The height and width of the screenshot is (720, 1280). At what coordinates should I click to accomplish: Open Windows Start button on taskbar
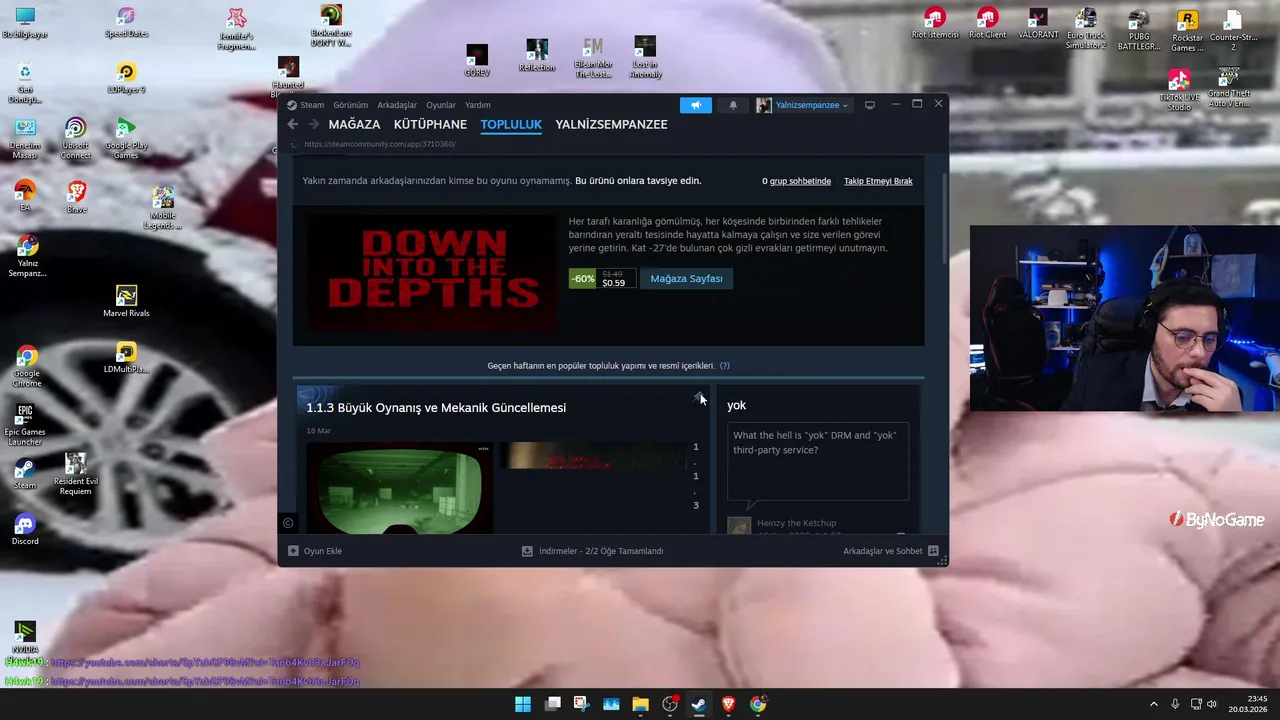[522, 704]
